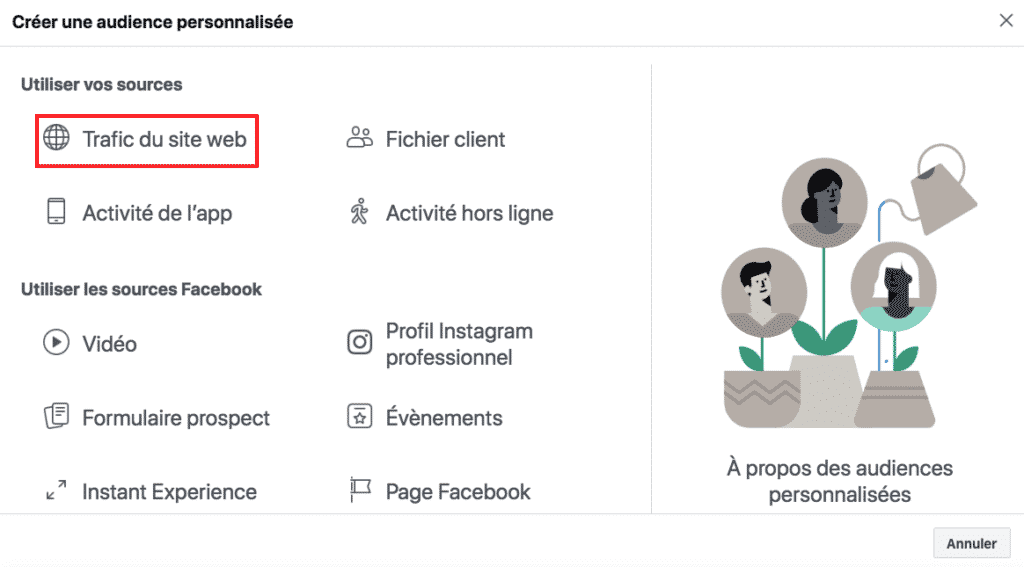Select the form icon for Formulaire prospect
The height and width of the screenshot is (567, 1024).
(56, 417)
